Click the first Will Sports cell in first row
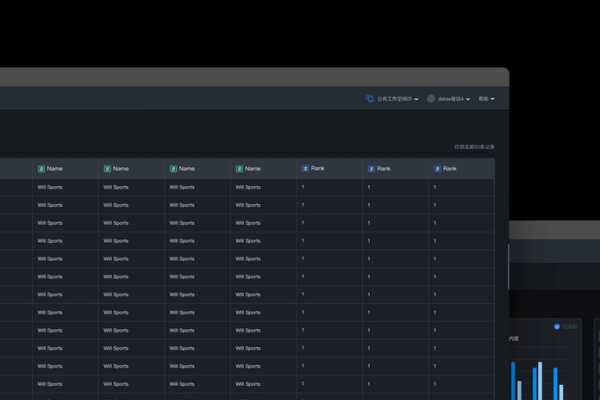 point(49,187)
